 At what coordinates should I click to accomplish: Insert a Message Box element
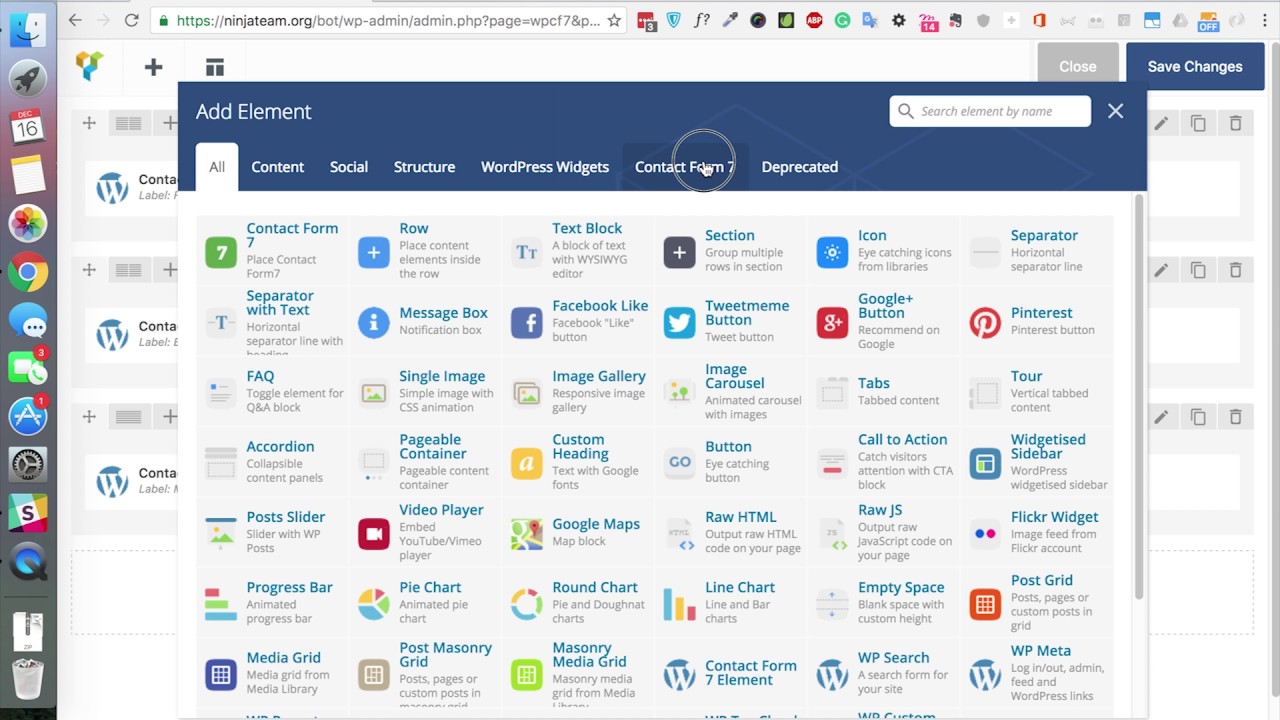(x=425, y=322)
